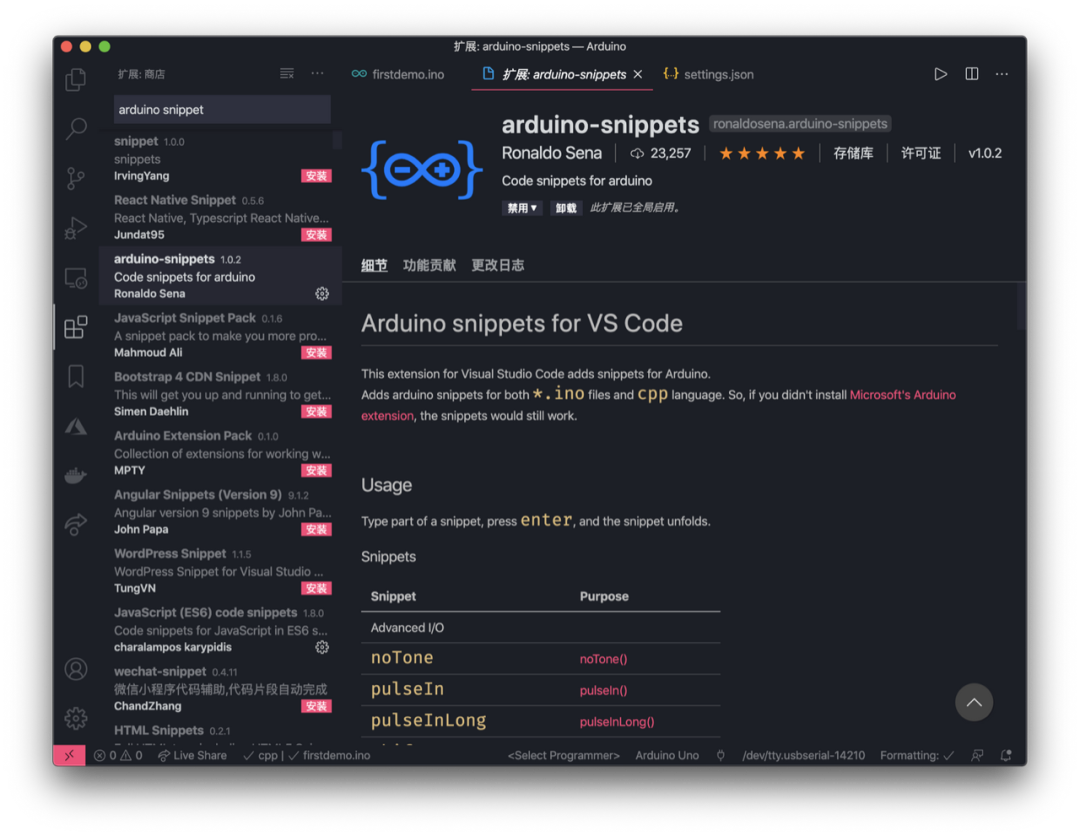The image size is (1080, 836).
Task: Open the Bookmarks view
Action: (76, 376)
